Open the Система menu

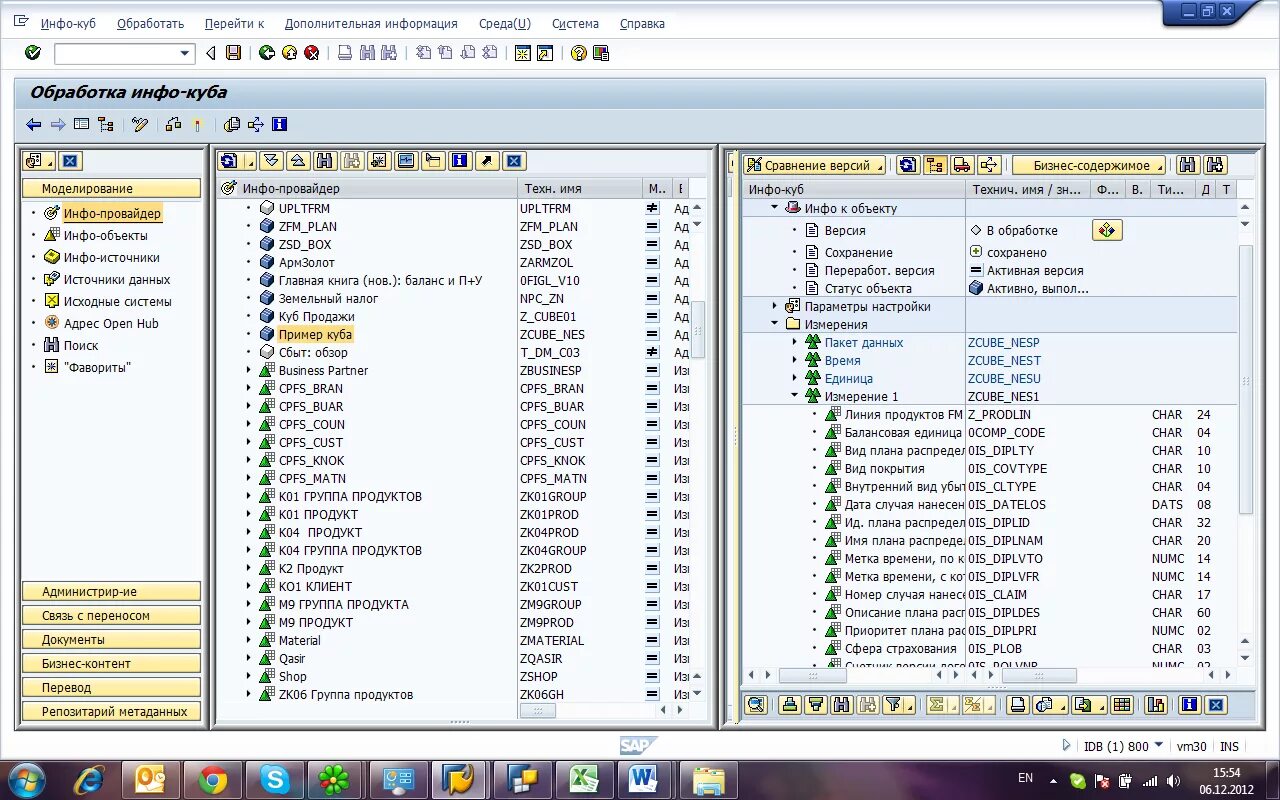[575, 23]
